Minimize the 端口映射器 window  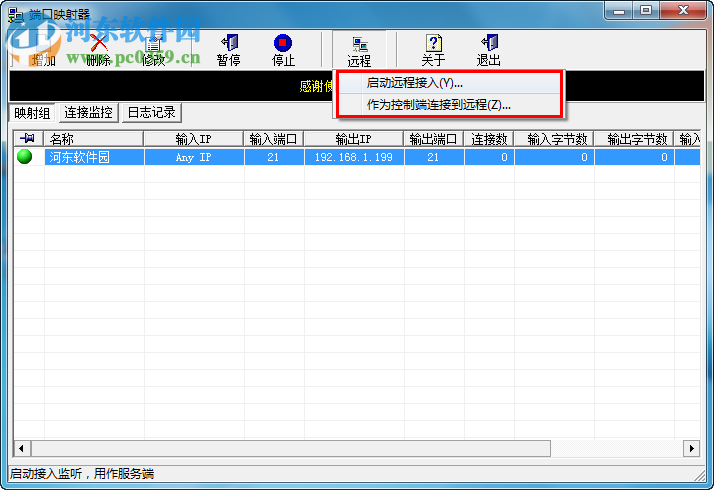(619, 11)
